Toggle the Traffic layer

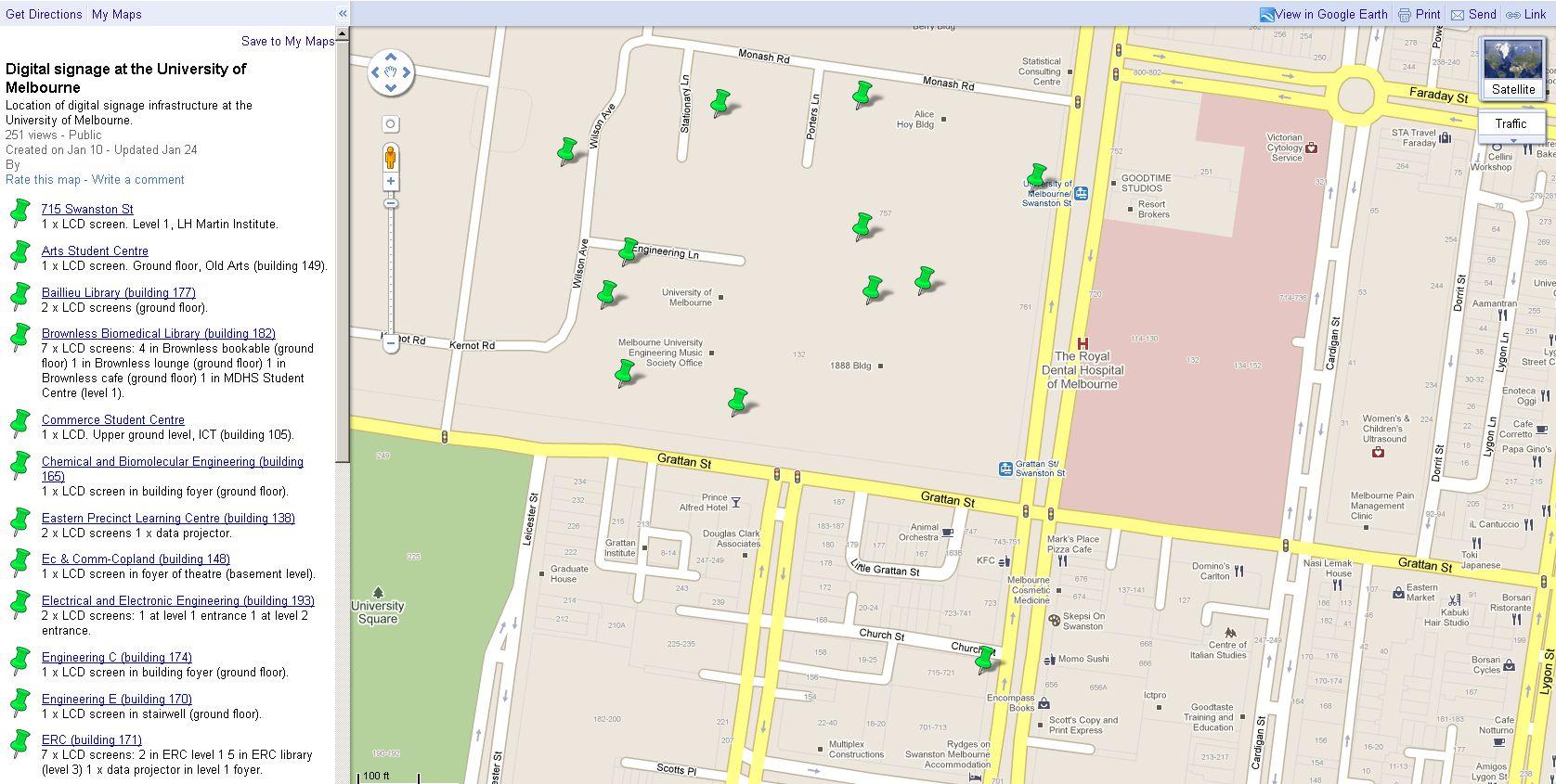click(1511, 123)
